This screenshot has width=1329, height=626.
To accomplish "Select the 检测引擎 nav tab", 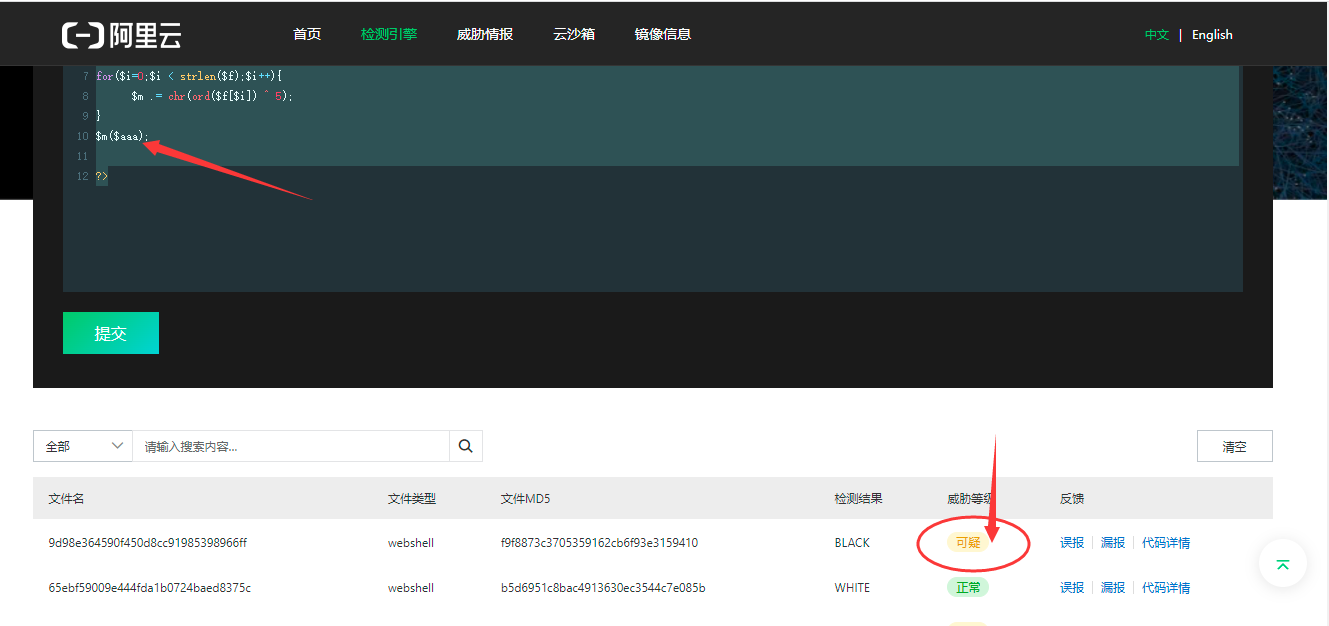I will click(x=389, y=34).
